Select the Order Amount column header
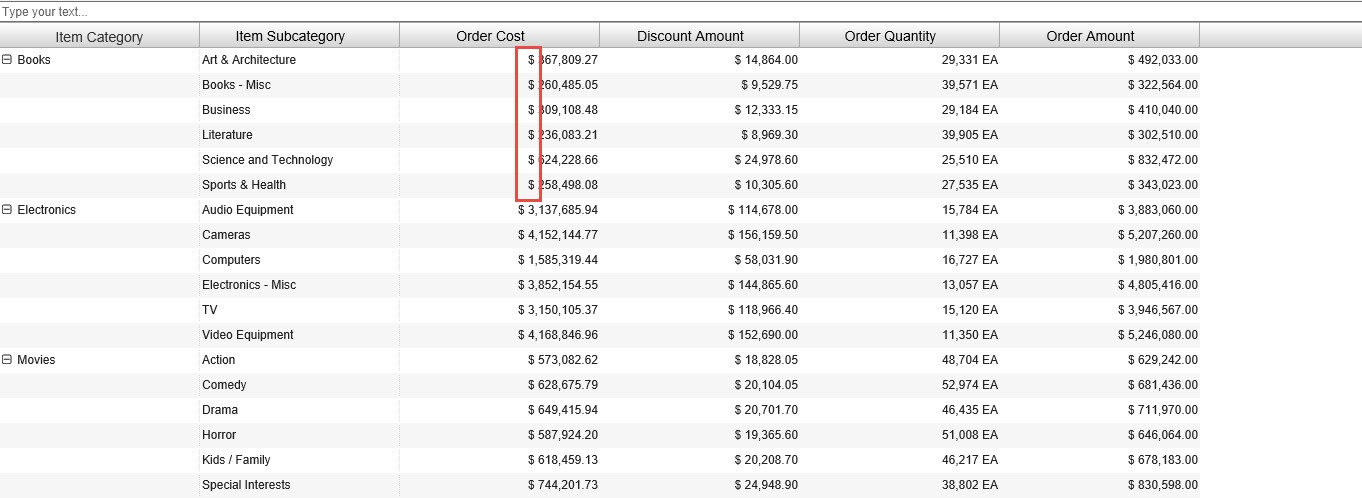 coord(1090,36)
